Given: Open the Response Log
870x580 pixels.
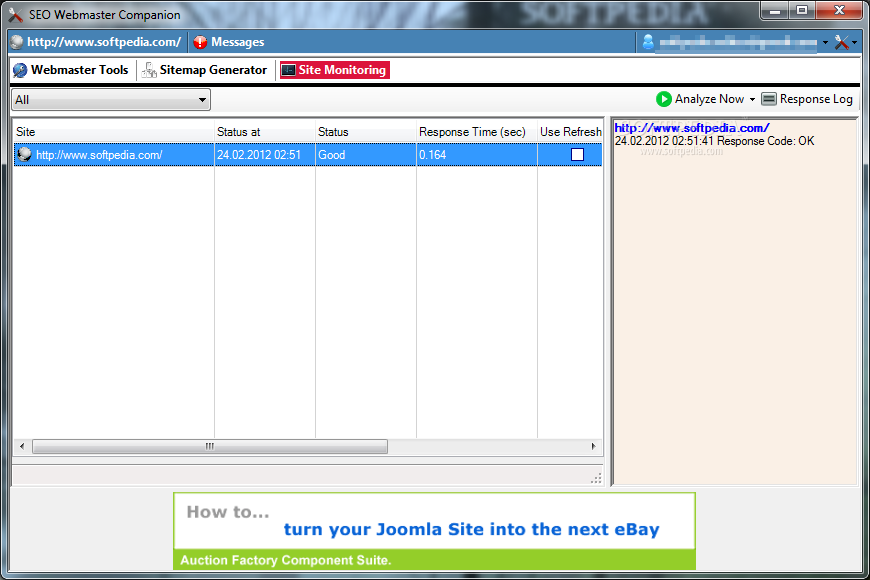Looking at the screenshot, I should (x=807, y=99).
